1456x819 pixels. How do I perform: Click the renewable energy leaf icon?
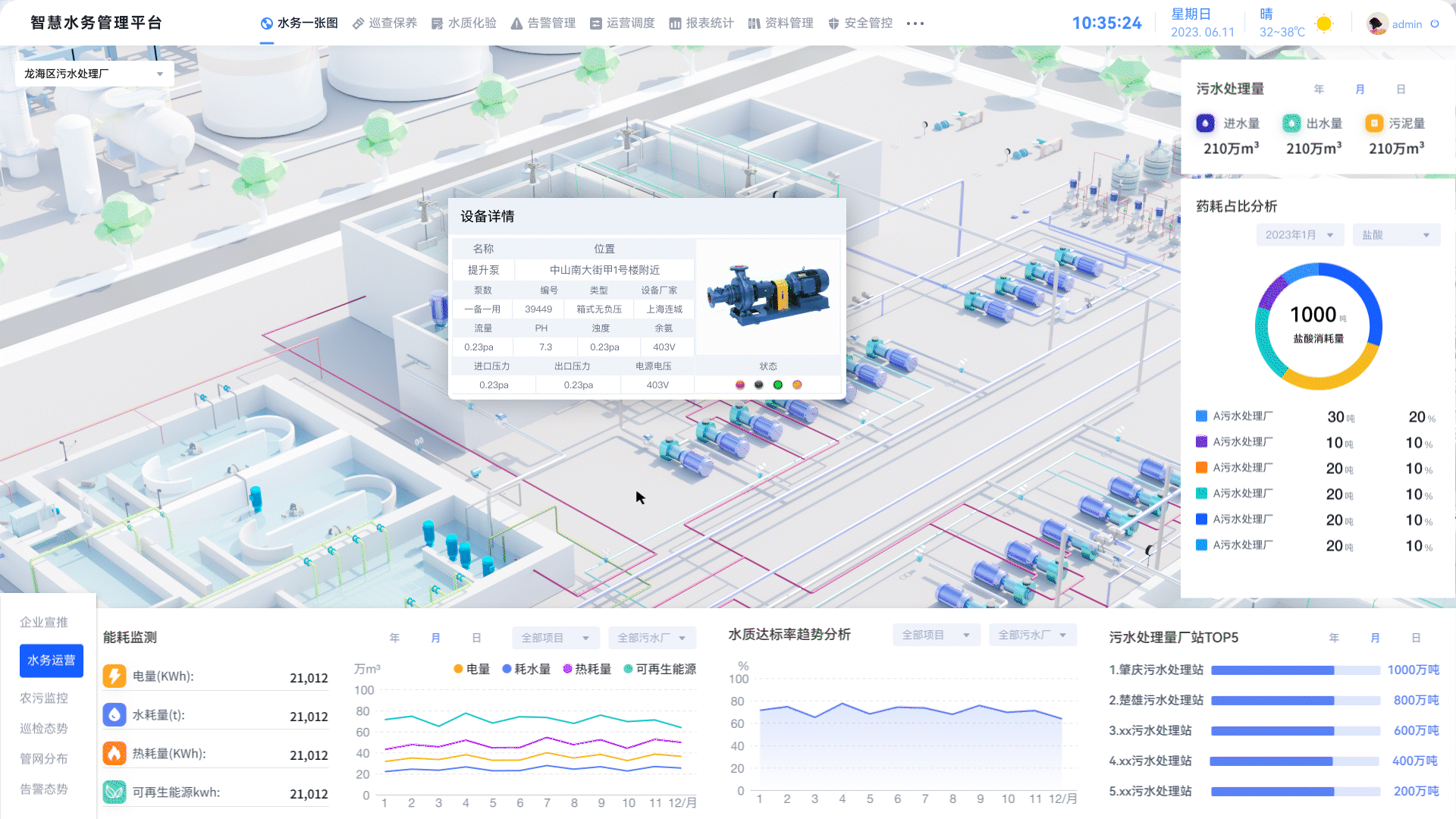coord(115,792)
